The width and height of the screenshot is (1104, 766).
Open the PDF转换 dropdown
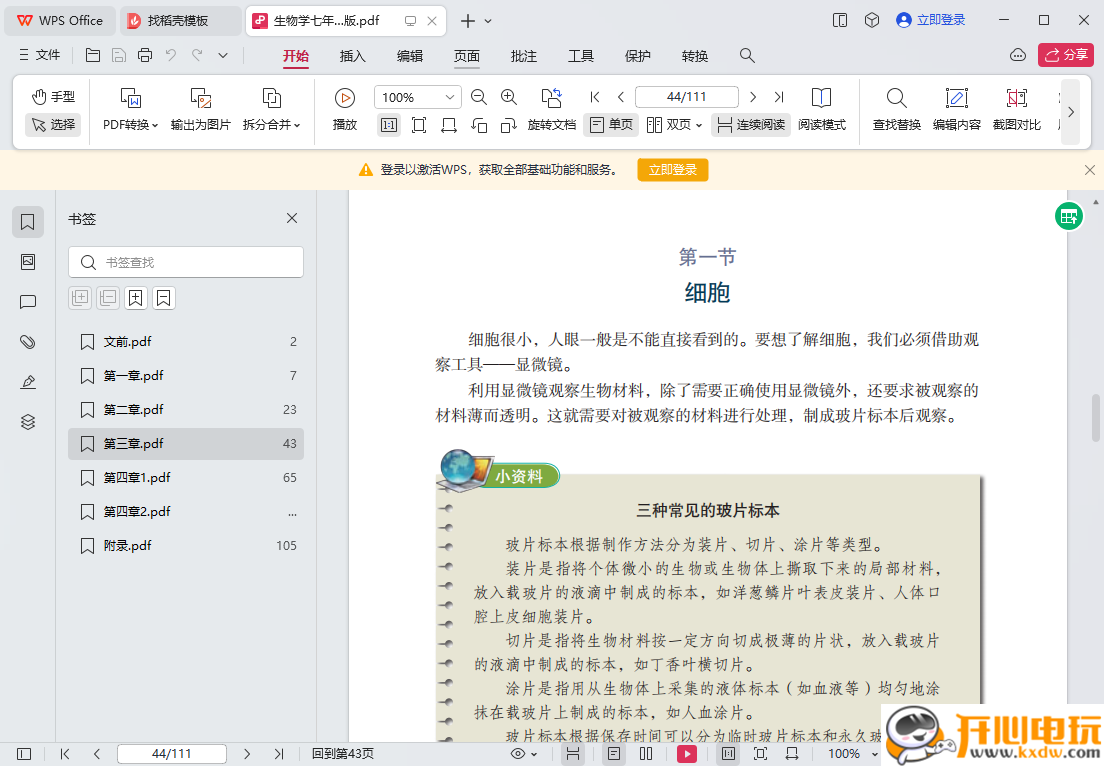(131, 110)
